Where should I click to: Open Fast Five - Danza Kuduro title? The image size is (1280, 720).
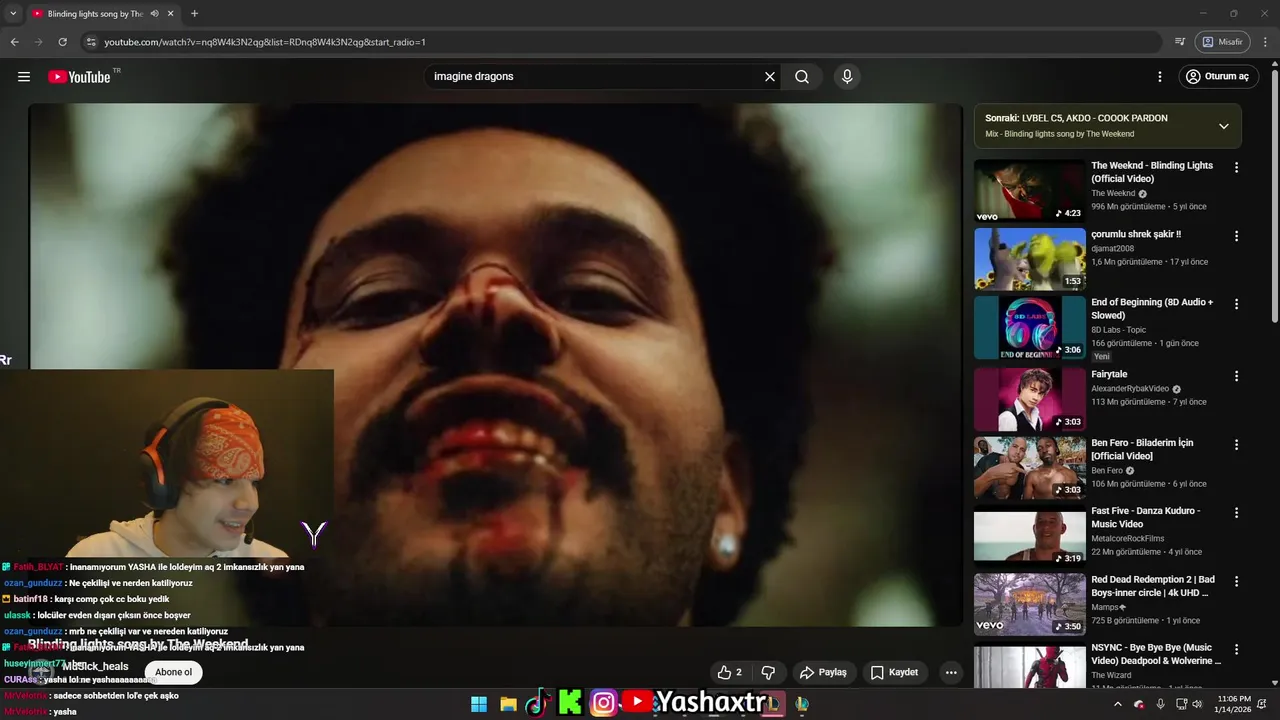[1146, 517]
